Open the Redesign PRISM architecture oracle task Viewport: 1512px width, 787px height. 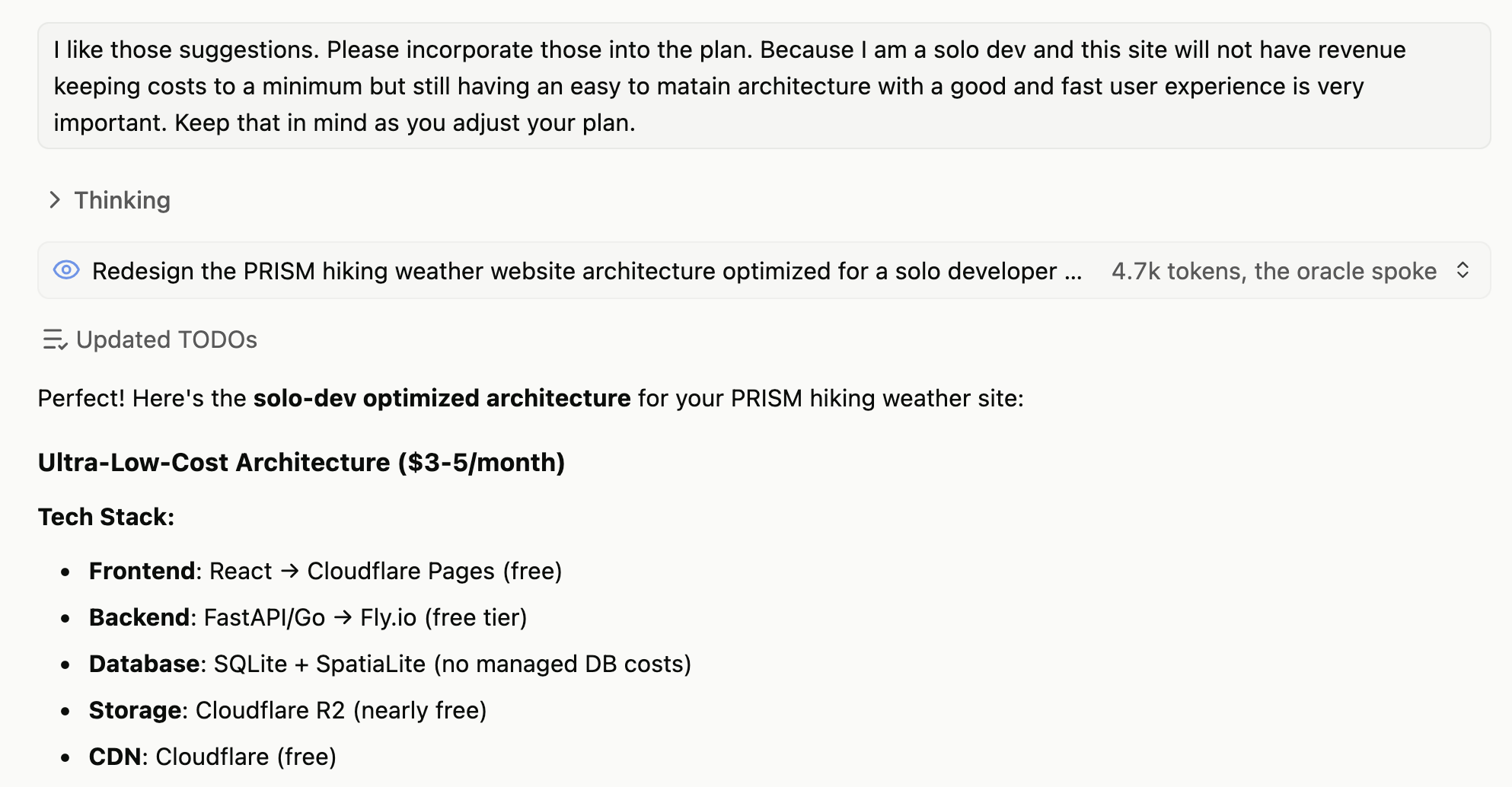tap(586, 271)
